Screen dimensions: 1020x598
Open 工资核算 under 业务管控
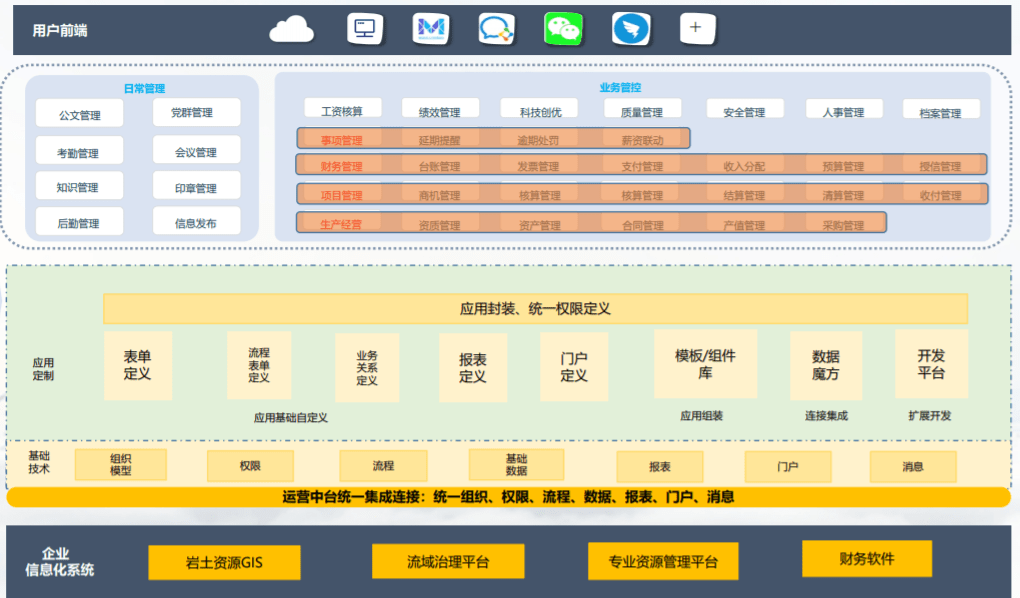[342, 111]
